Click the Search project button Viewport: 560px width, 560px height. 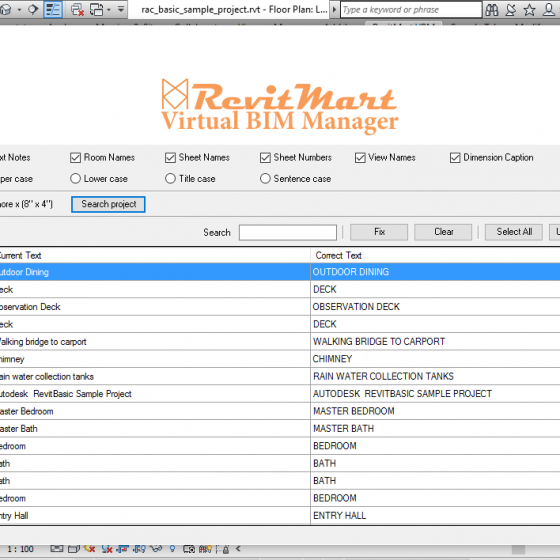click(x=108, y=204)
